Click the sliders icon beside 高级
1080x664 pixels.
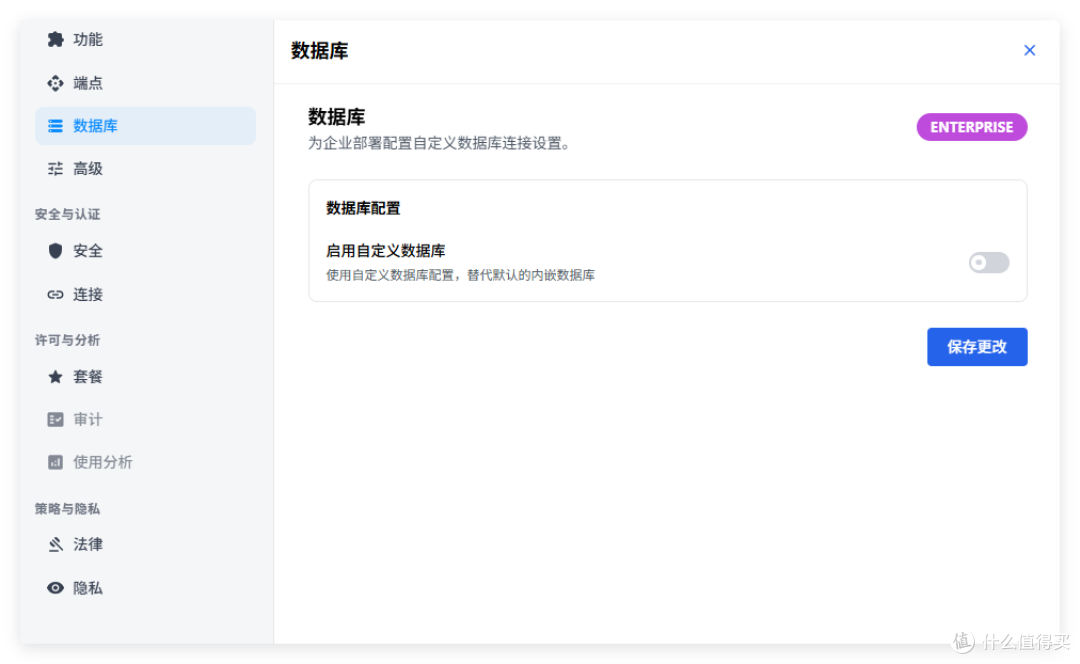click(55, 169)
